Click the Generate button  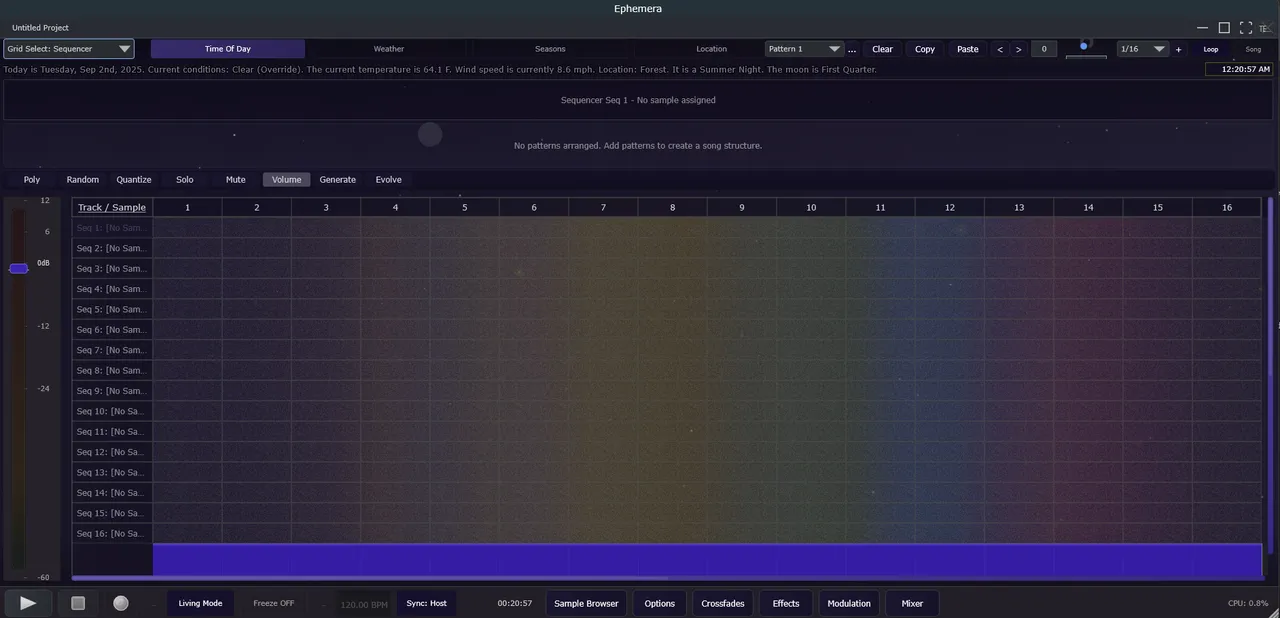click(x=337, y=180)
